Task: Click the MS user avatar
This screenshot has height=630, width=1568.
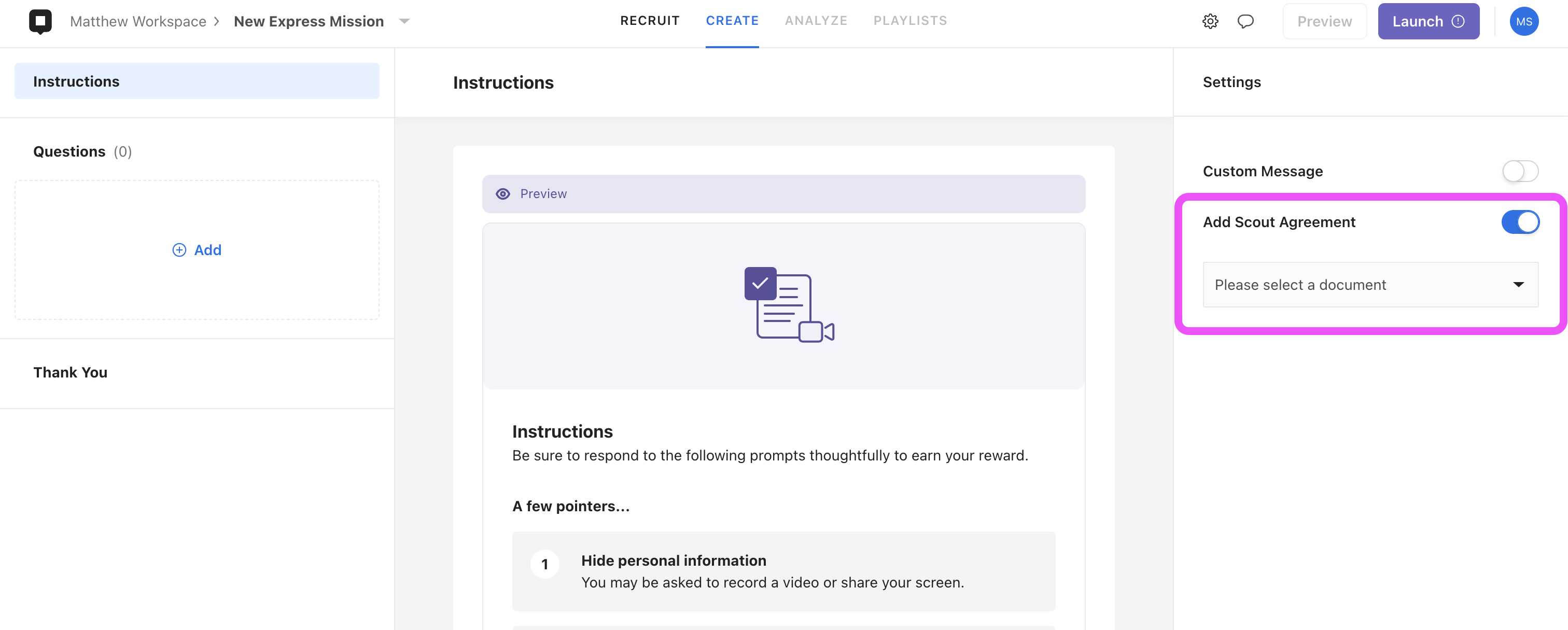Action: tap(1523, 21)
